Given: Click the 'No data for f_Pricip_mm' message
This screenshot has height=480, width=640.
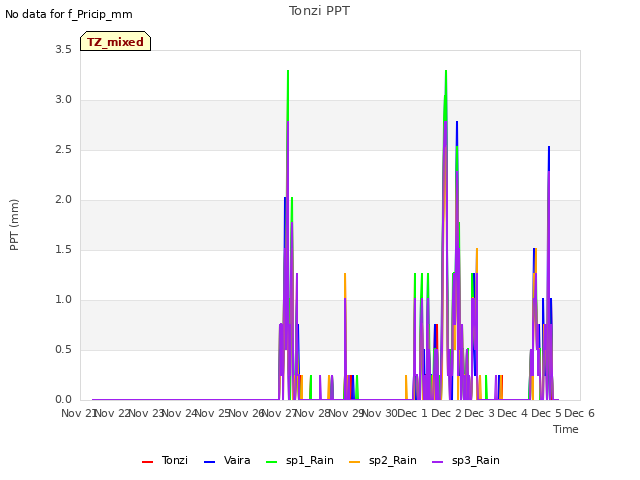Looking at the screenshot, I should 69,14.
